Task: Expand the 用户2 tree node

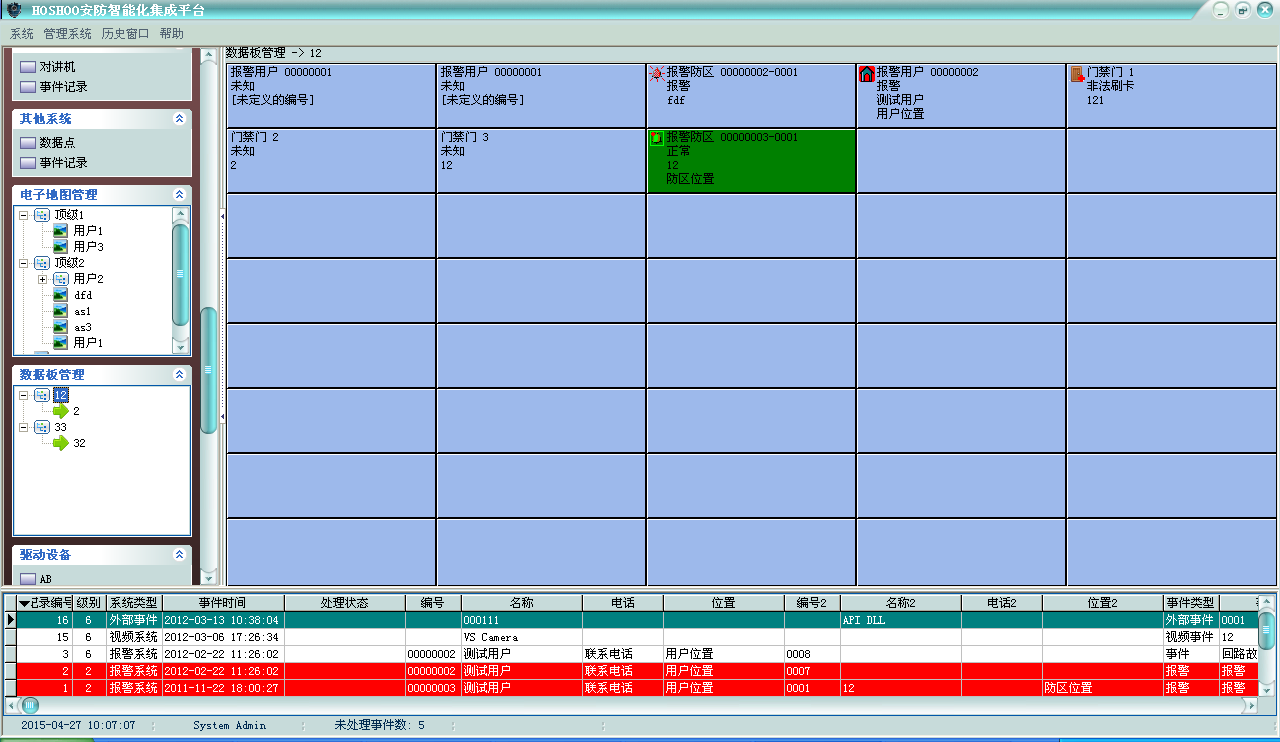Action: (42, 279)
